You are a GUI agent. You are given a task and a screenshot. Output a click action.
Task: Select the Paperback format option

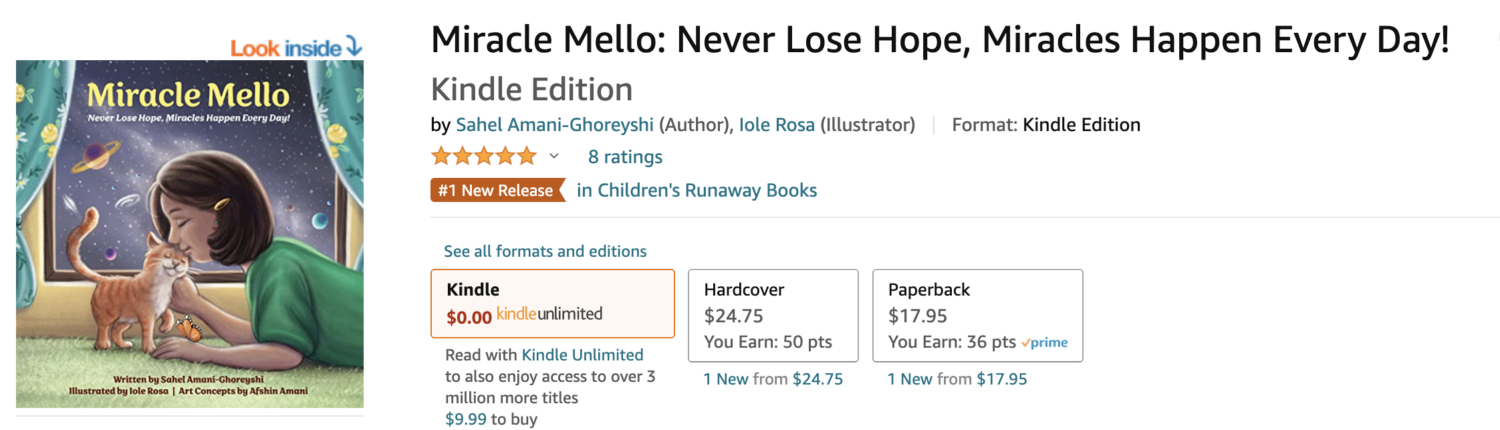point(978,315)
